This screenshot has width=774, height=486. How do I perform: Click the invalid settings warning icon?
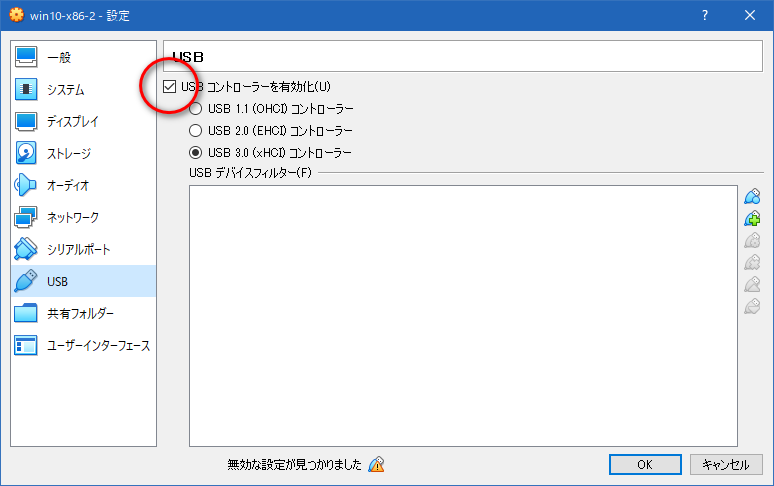(376, 464)
